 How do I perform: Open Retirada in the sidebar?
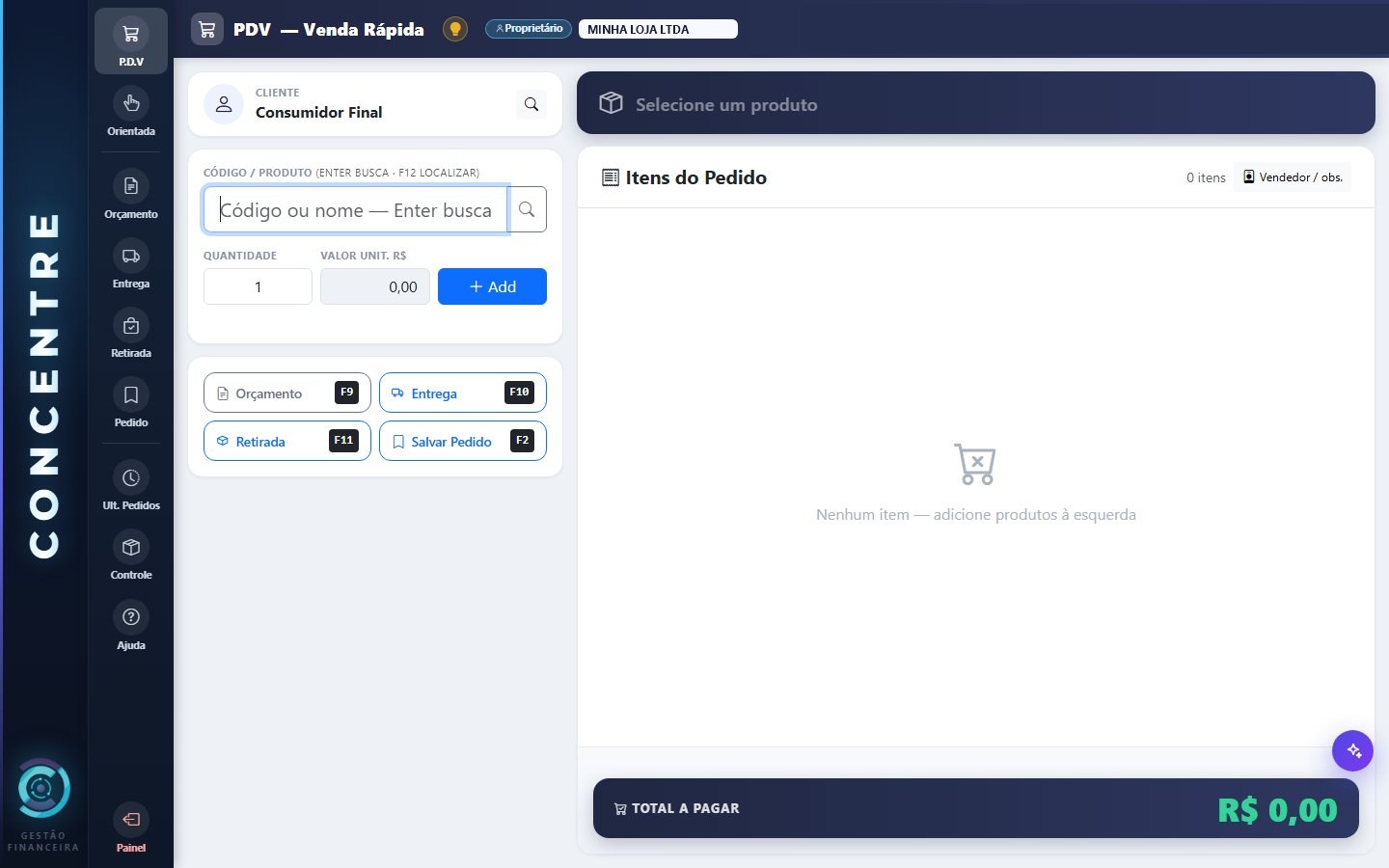click(x=131, y=335)
